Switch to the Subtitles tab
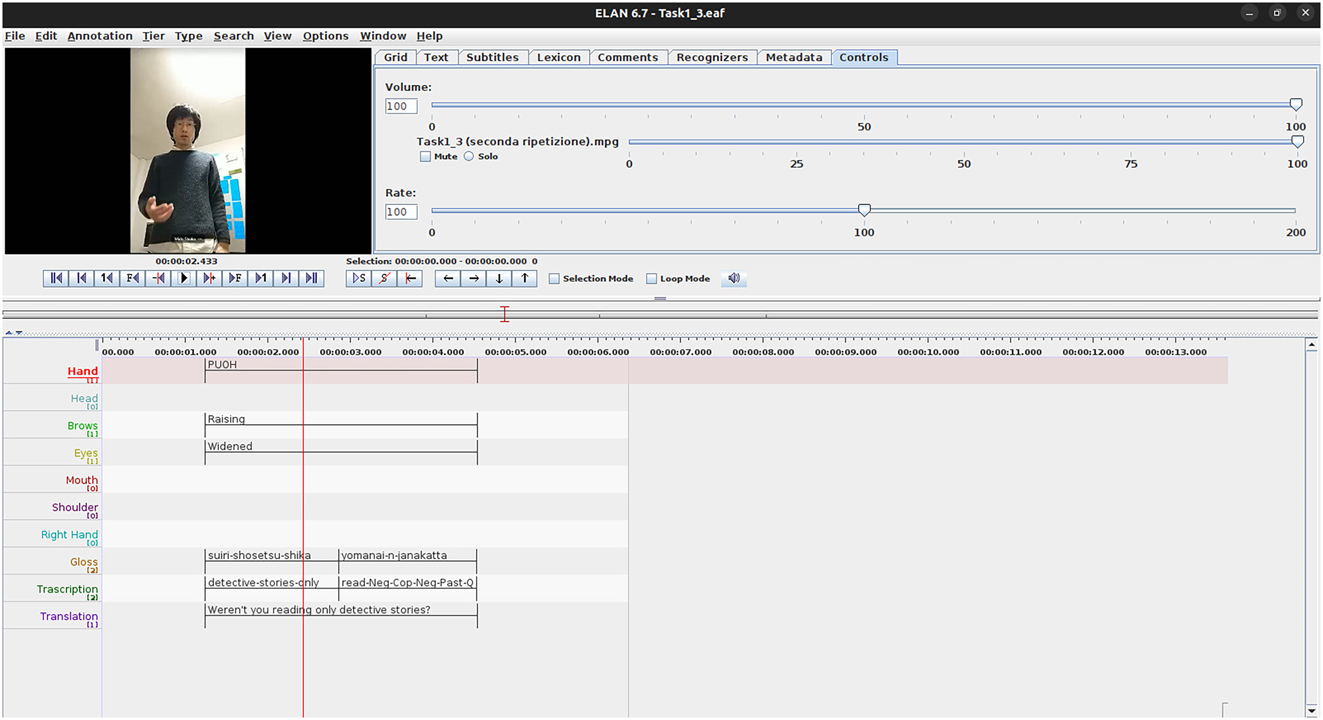The height and width of the screenshot is (720, 1323). click(492, 58)
